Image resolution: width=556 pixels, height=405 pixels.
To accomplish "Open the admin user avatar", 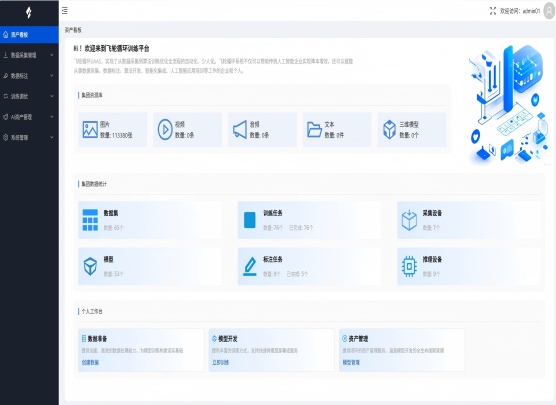I will 549,11.
